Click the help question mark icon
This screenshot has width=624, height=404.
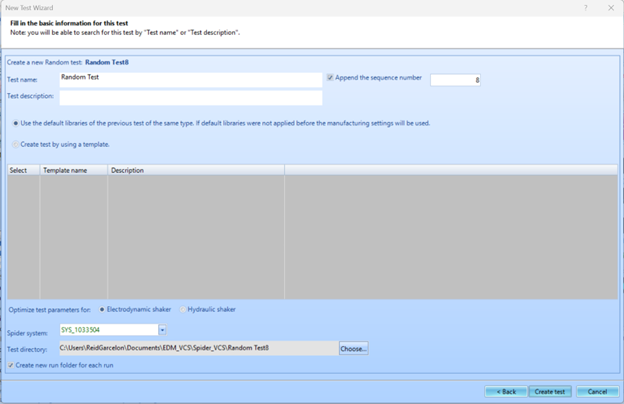(x=586, y=7)
